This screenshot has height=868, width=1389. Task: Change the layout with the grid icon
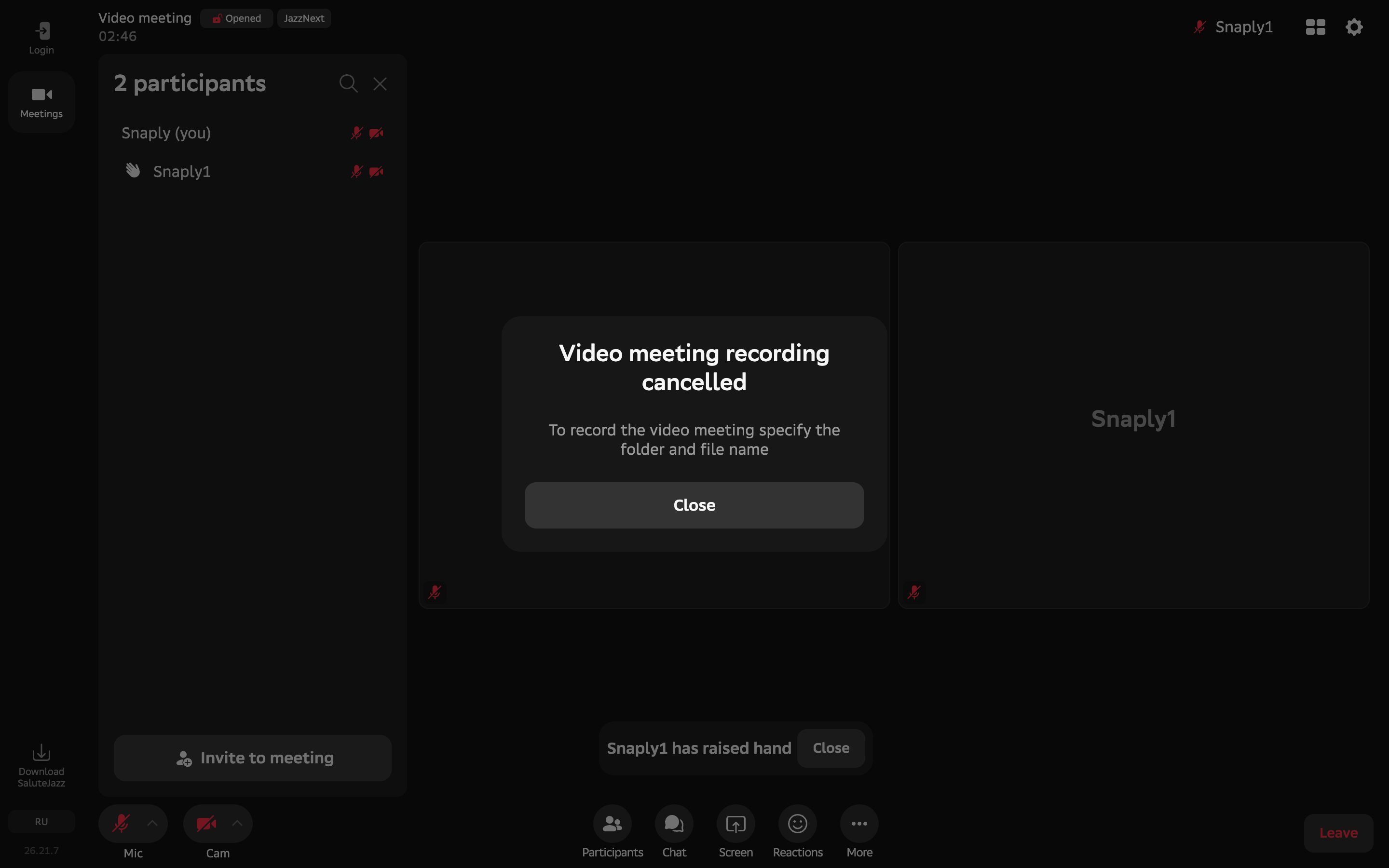pos(1315,27)
